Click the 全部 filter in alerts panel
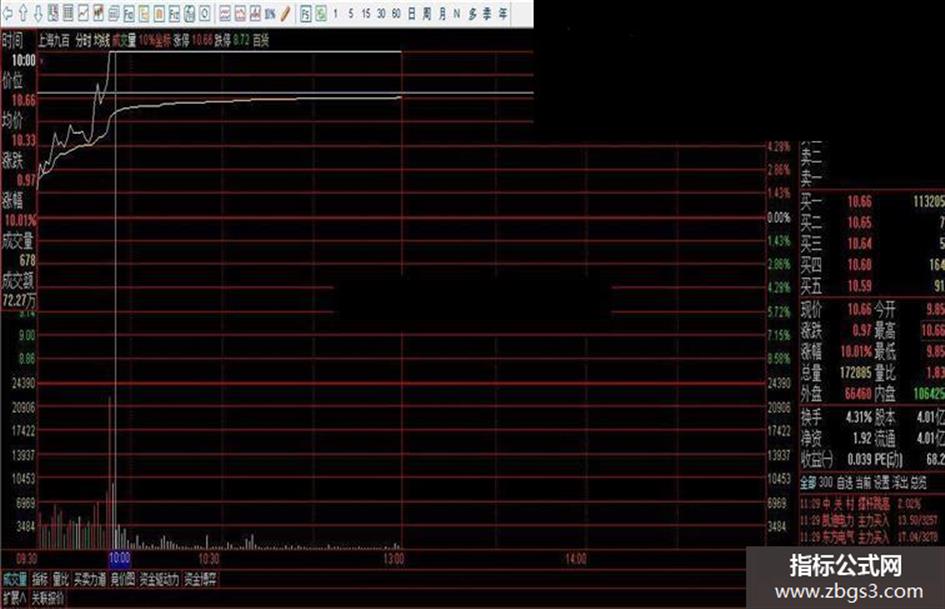 click(808, 482)
